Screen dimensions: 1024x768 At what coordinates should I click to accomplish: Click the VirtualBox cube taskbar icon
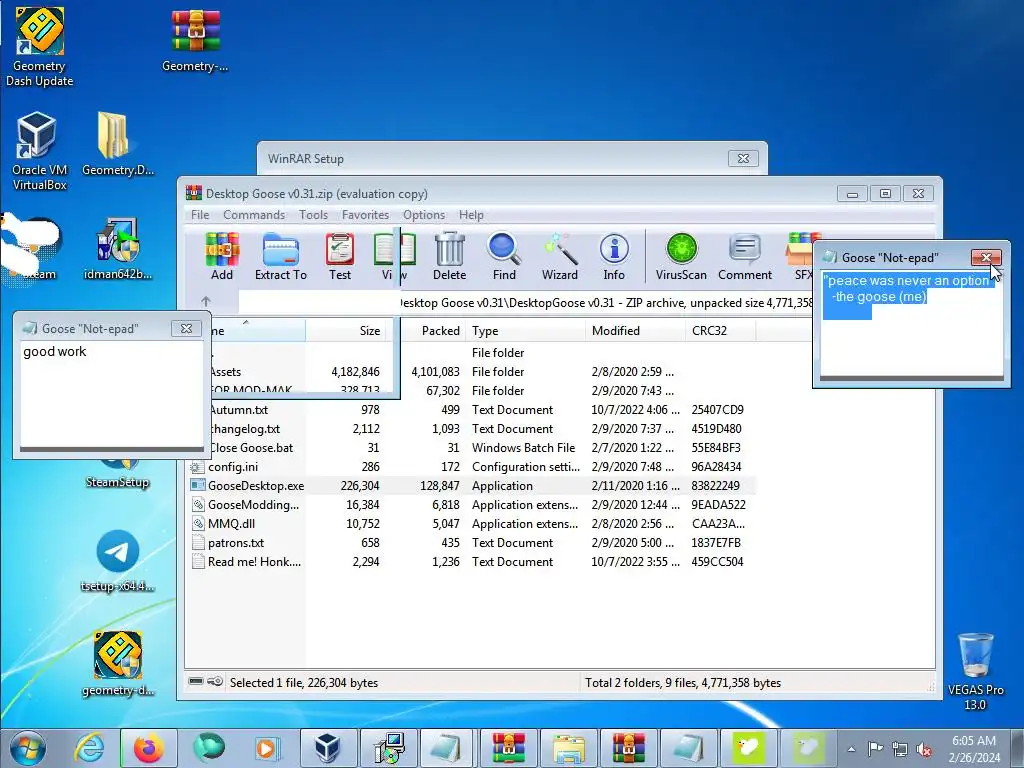tap(328, 748)
